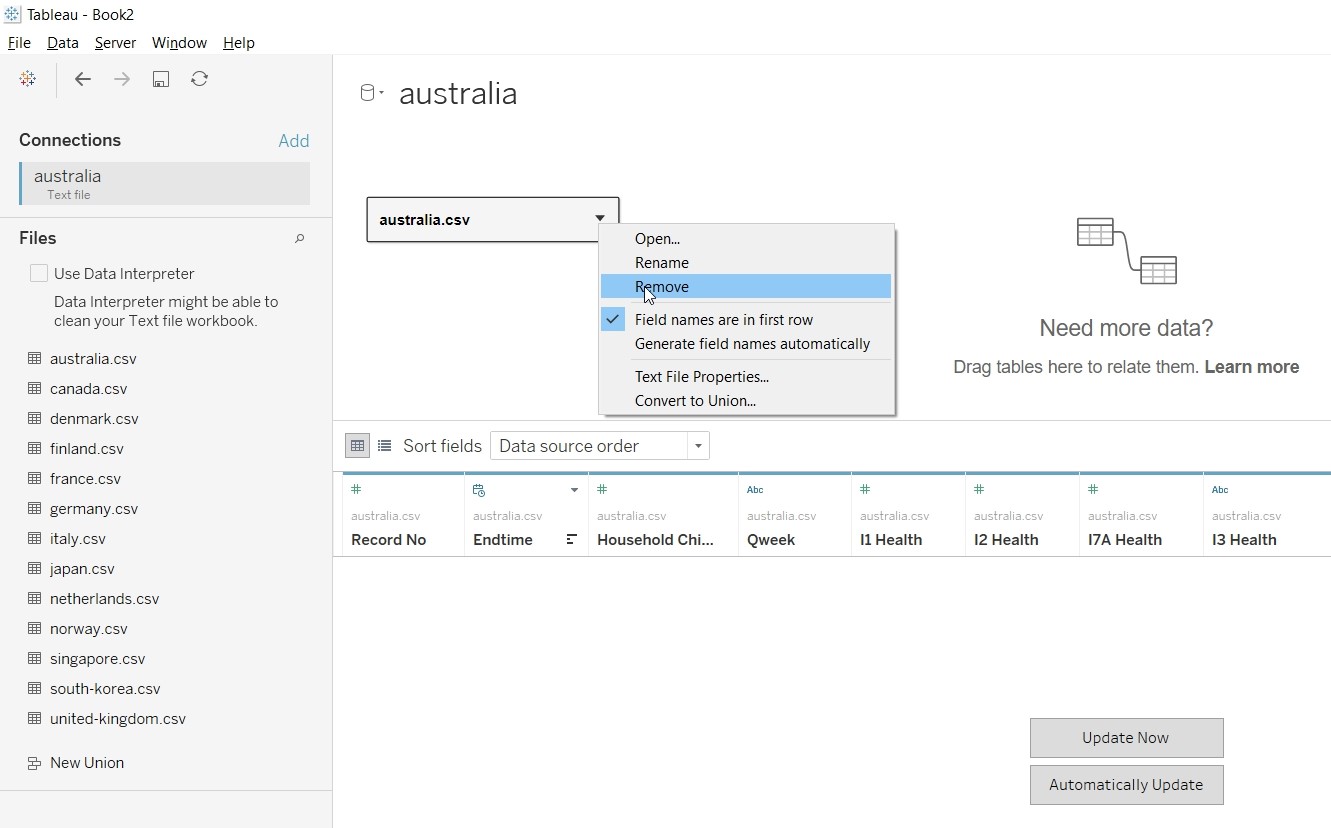Click the Add connection link
The width and height of the screenshot is (1331, 828).
pyautogui.click(x=293, y=141)
